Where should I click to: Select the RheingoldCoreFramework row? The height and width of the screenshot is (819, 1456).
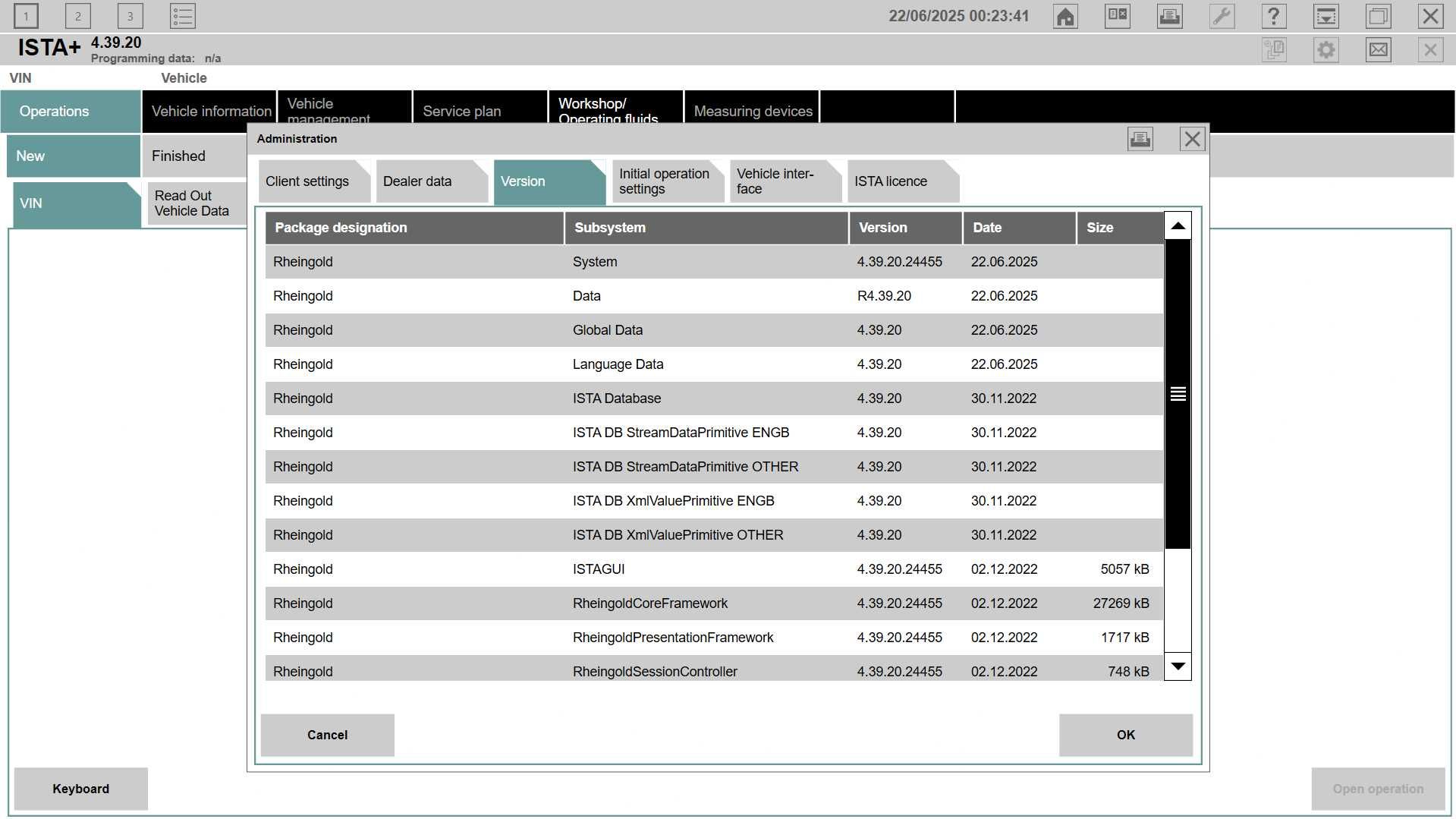714,603
